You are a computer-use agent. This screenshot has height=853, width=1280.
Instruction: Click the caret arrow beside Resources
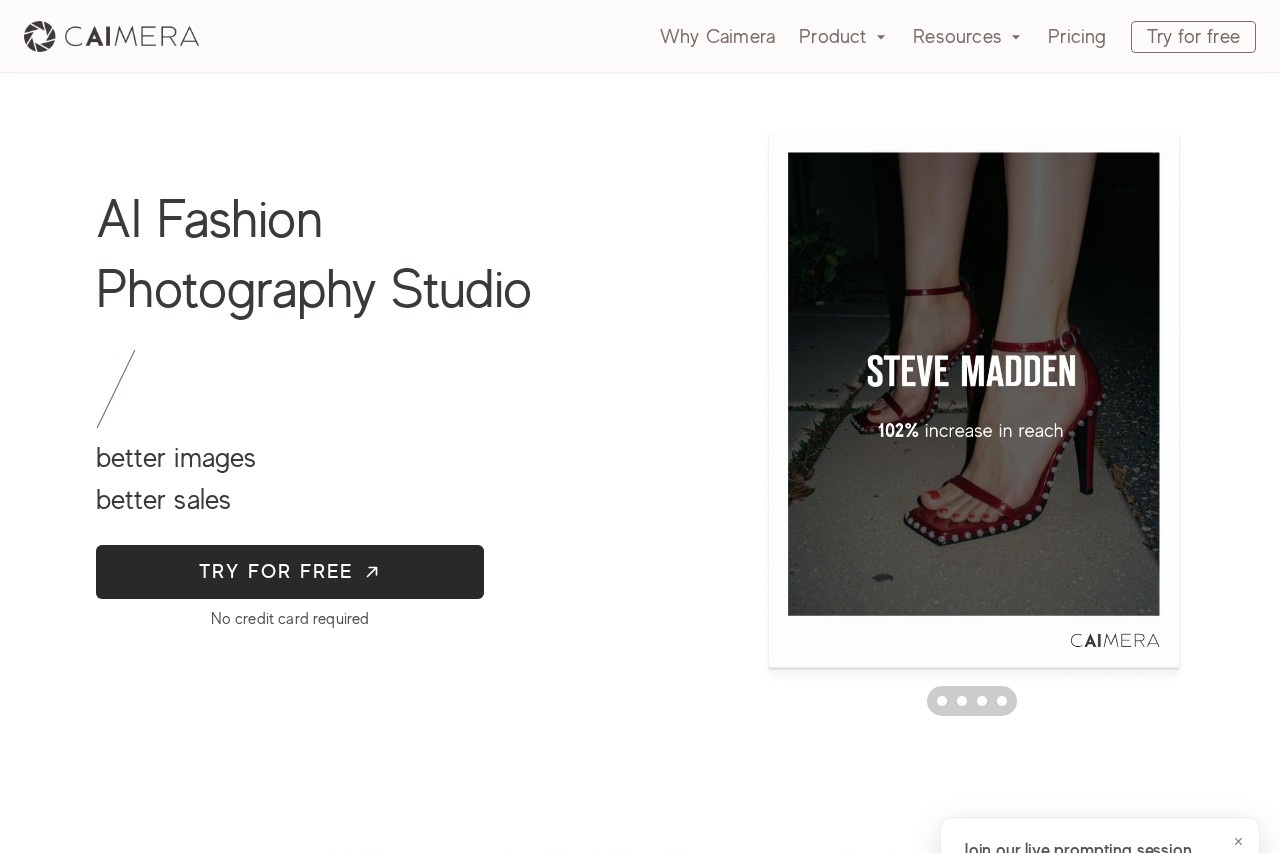(x=1016, y=38)
